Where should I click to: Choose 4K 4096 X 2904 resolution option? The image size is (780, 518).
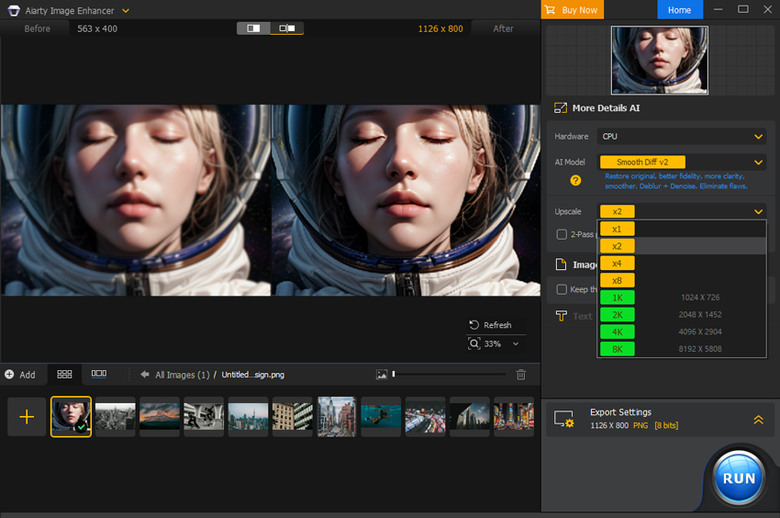[x=682, y=331]
